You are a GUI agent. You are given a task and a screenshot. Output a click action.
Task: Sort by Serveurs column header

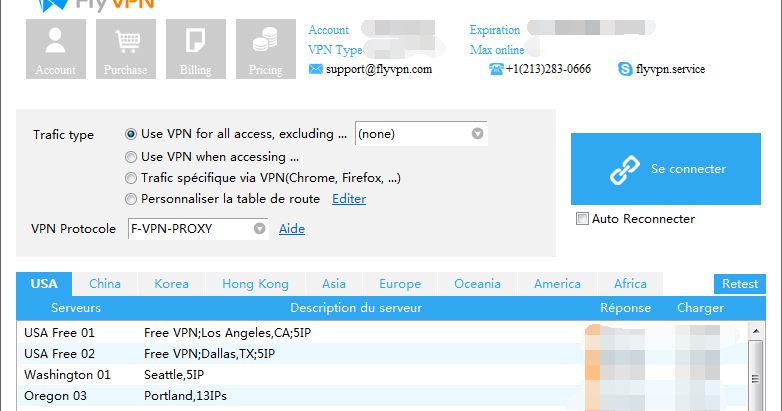pyautogui.click(x=76, y=308)
